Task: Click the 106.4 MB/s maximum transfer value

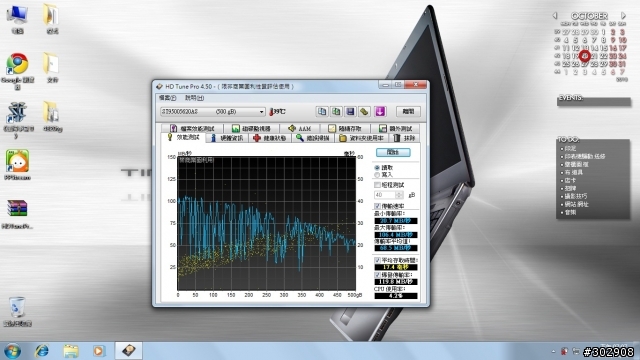Action: click(x=396, y=235)
